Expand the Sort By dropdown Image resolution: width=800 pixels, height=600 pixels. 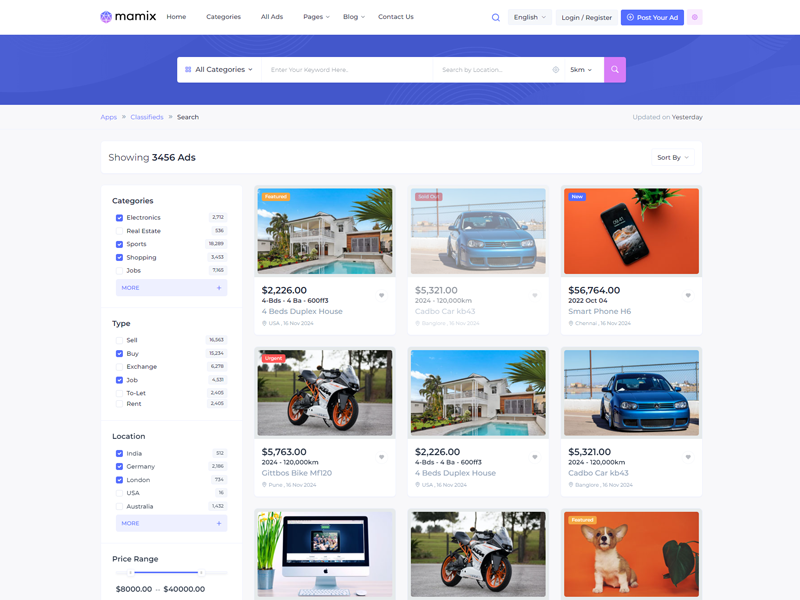coord(673,157)
